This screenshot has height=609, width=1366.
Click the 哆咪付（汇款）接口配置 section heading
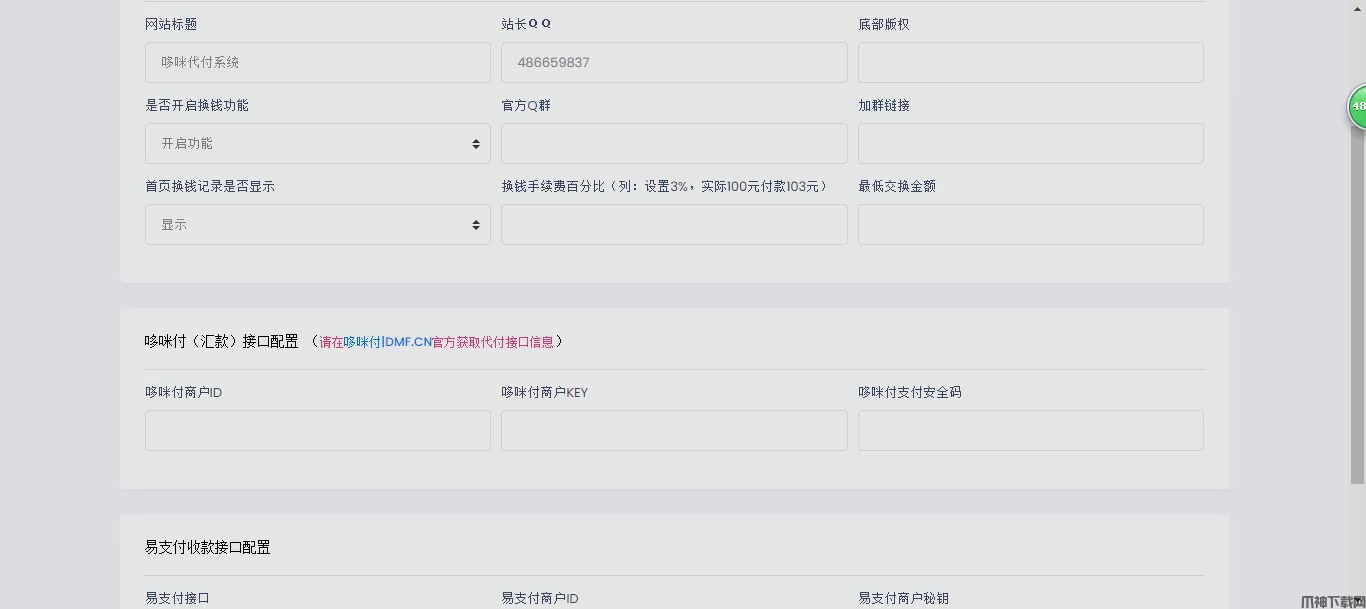pos(221,342)
